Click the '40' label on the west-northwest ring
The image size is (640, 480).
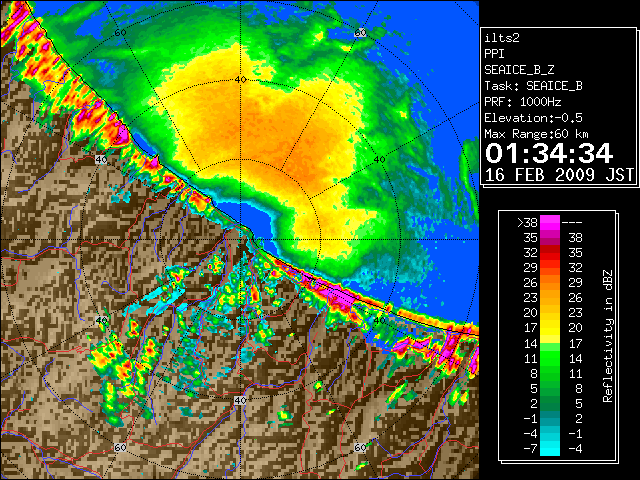click(x=101, y=160)
